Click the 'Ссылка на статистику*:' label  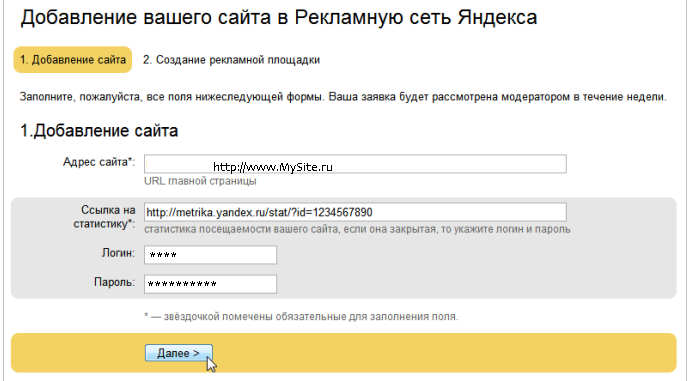pos(104,217)
